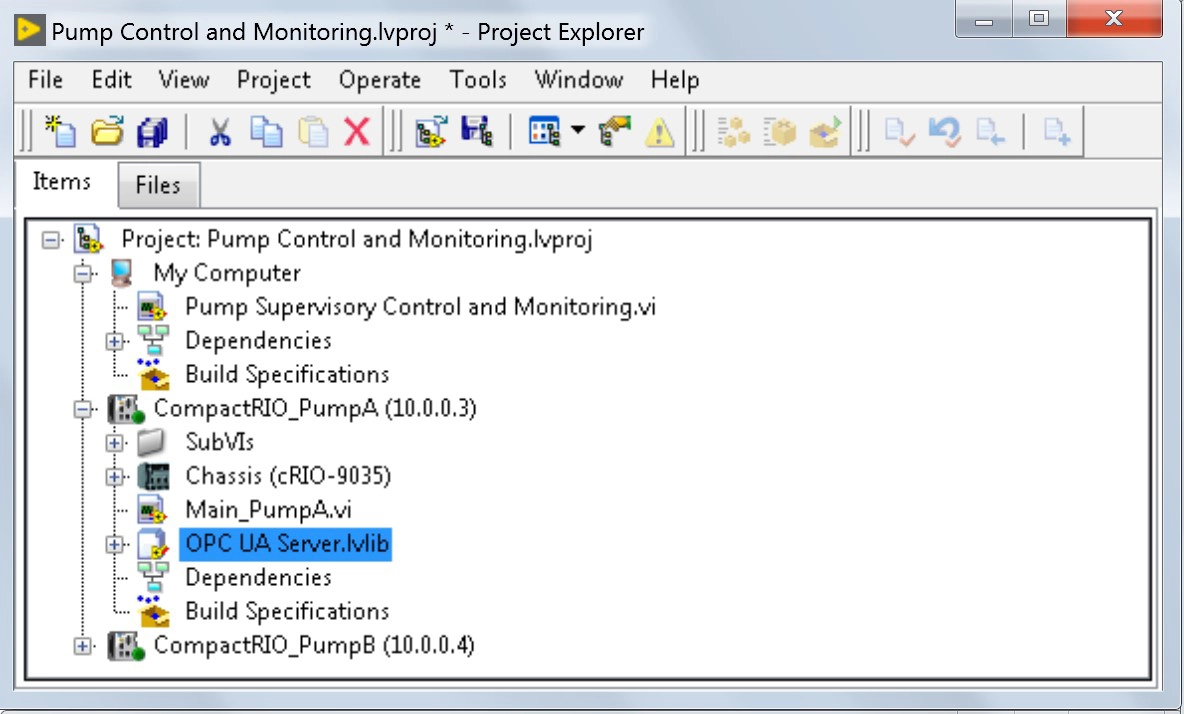Screen dimensions: 1184x714
Task: Select Chassis (cRIO-9035) item
Action: 288,476
